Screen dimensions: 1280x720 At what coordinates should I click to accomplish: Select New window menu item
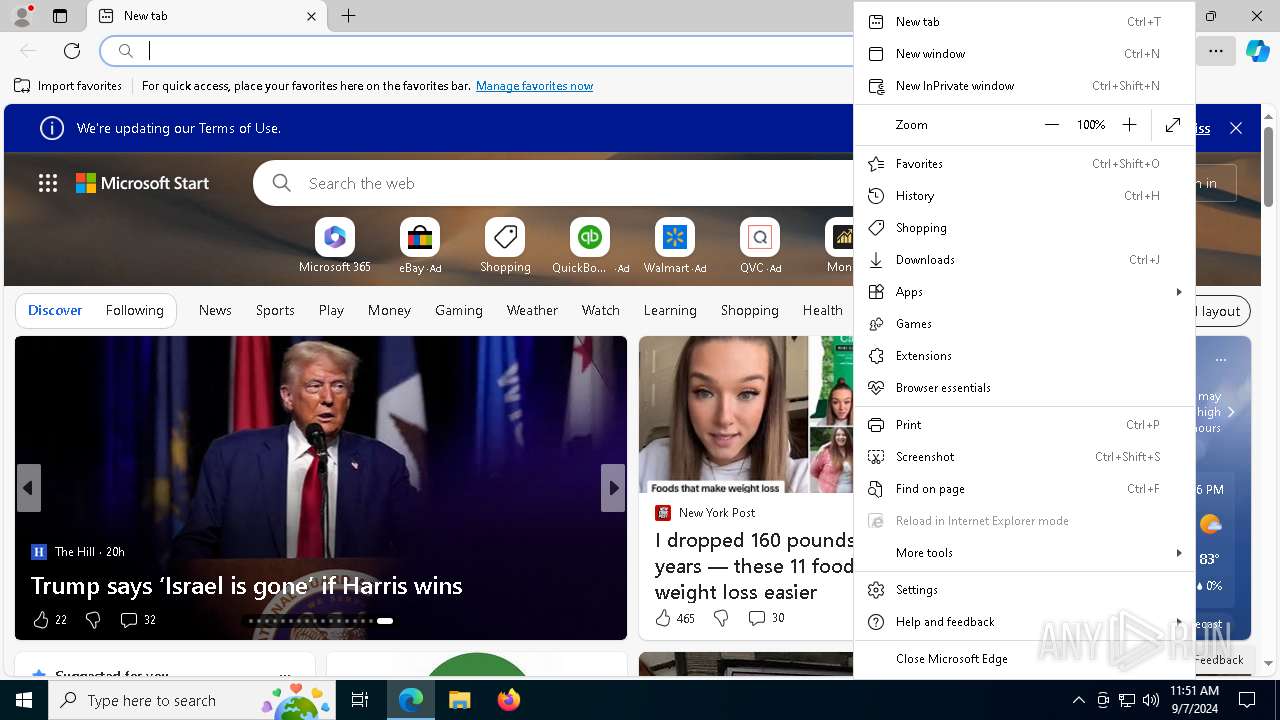point(1025,54)
